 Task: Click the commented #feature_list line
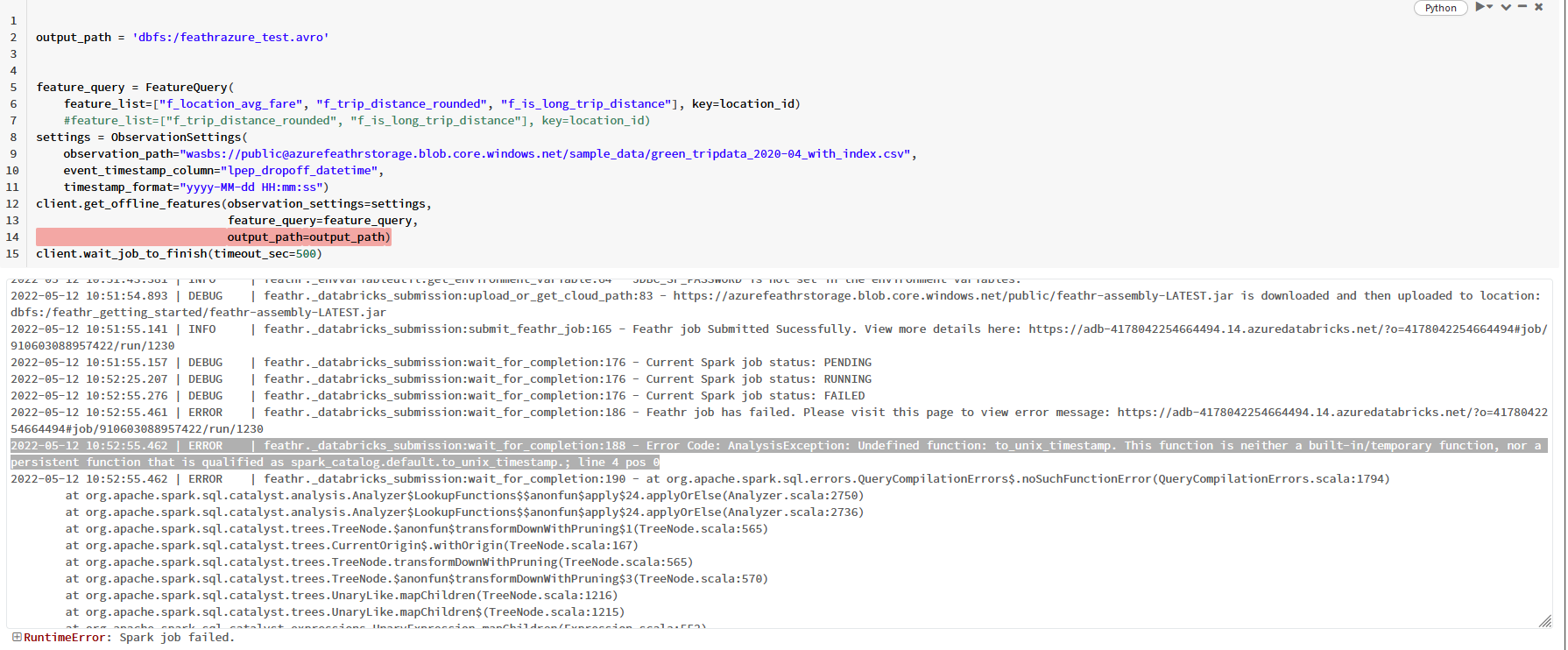[x=357, y=121]
